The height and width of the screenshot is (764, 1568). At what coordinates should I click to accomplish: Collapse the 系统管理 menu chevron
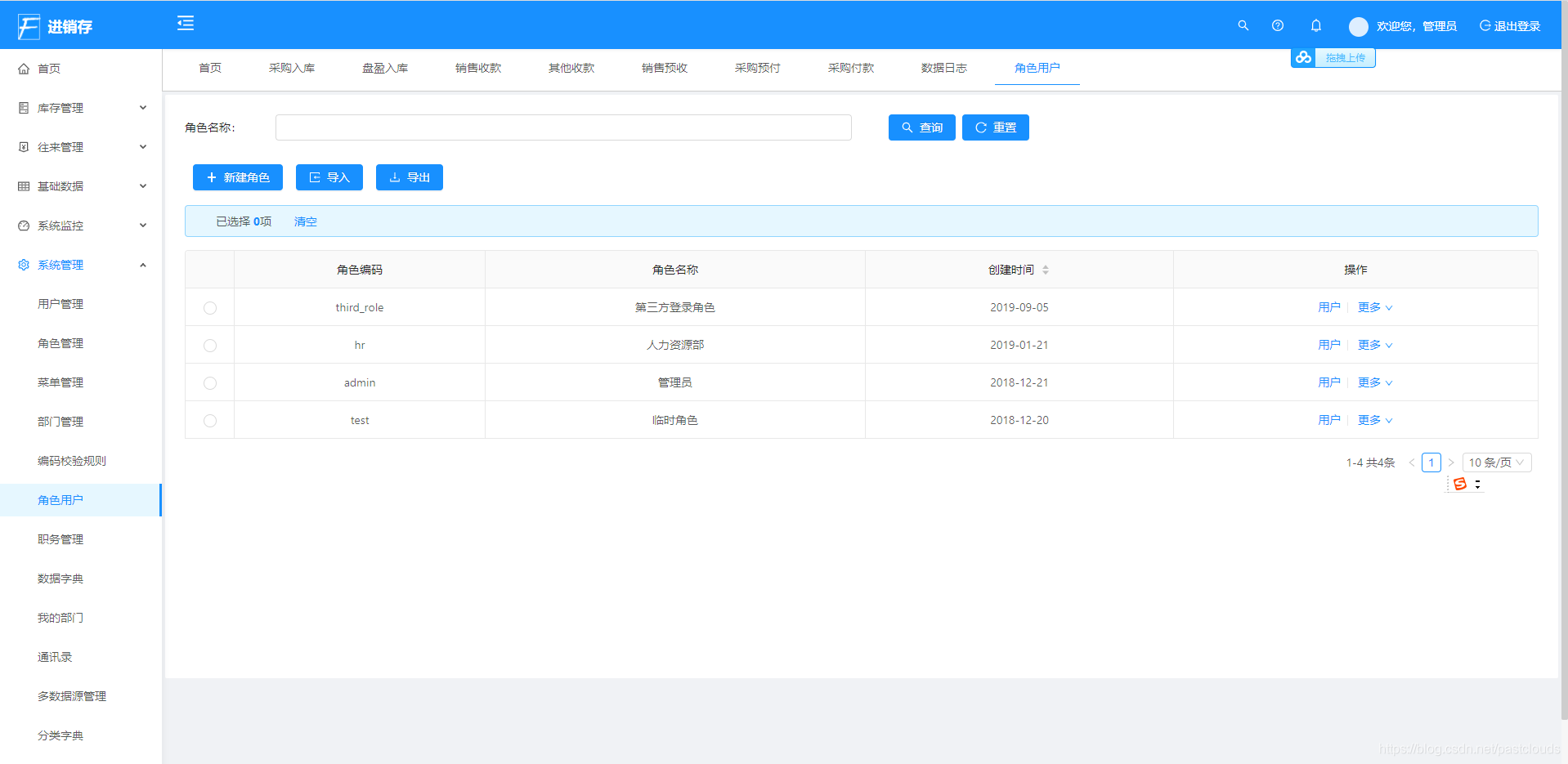point(143,265)
